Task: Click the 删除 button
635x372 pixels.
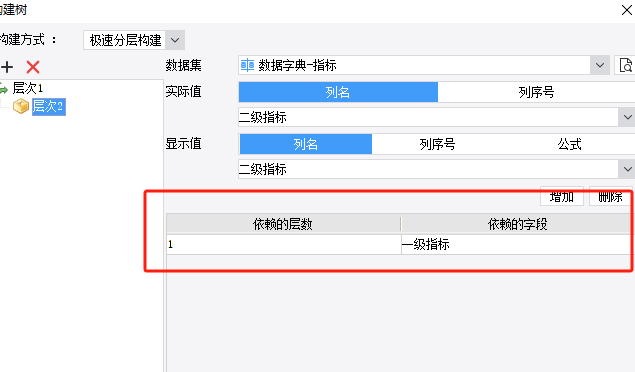Action: pyautogui.click(x=610, y=197)
